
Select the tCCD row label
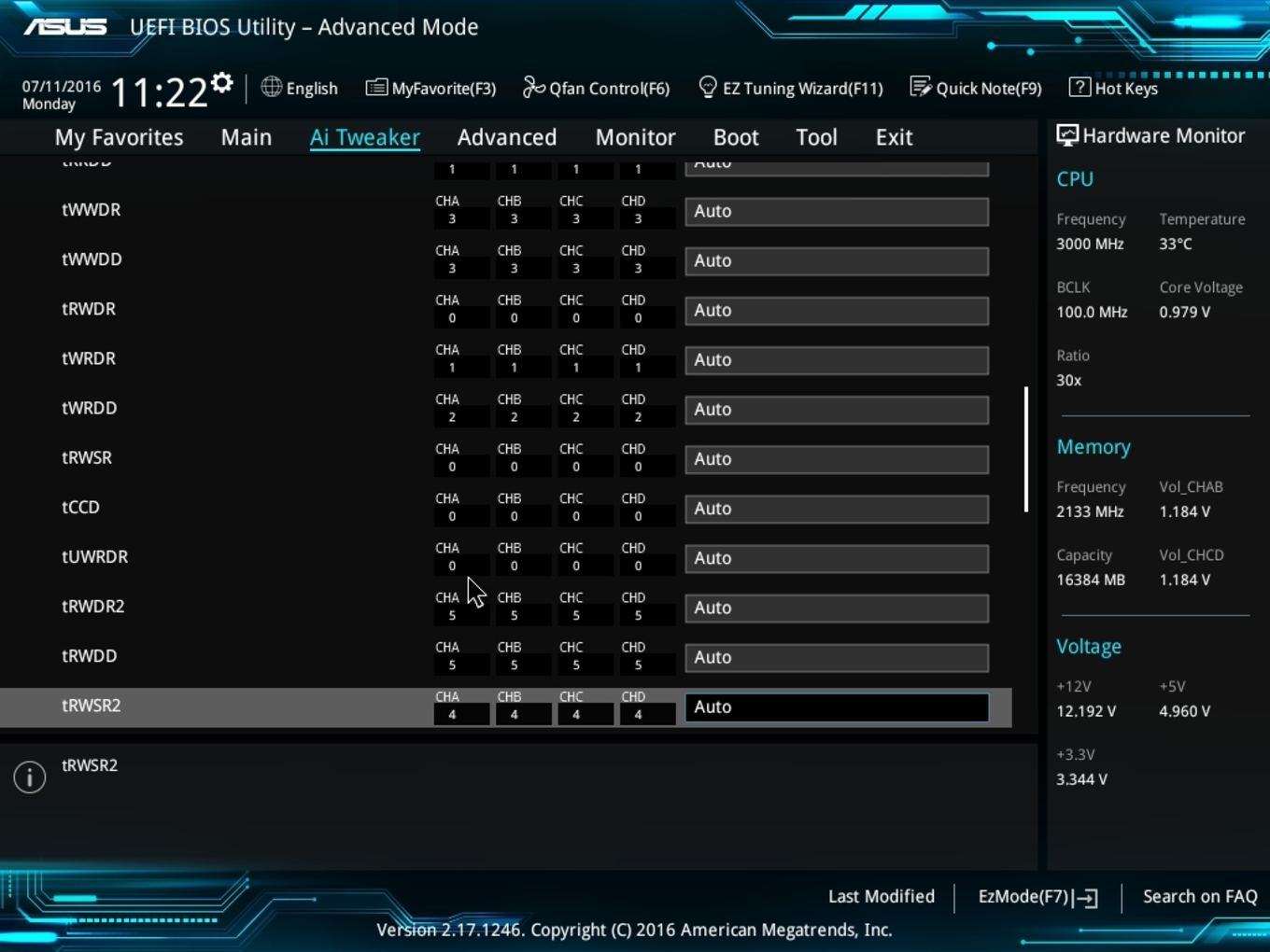click(x=80, y=507)
